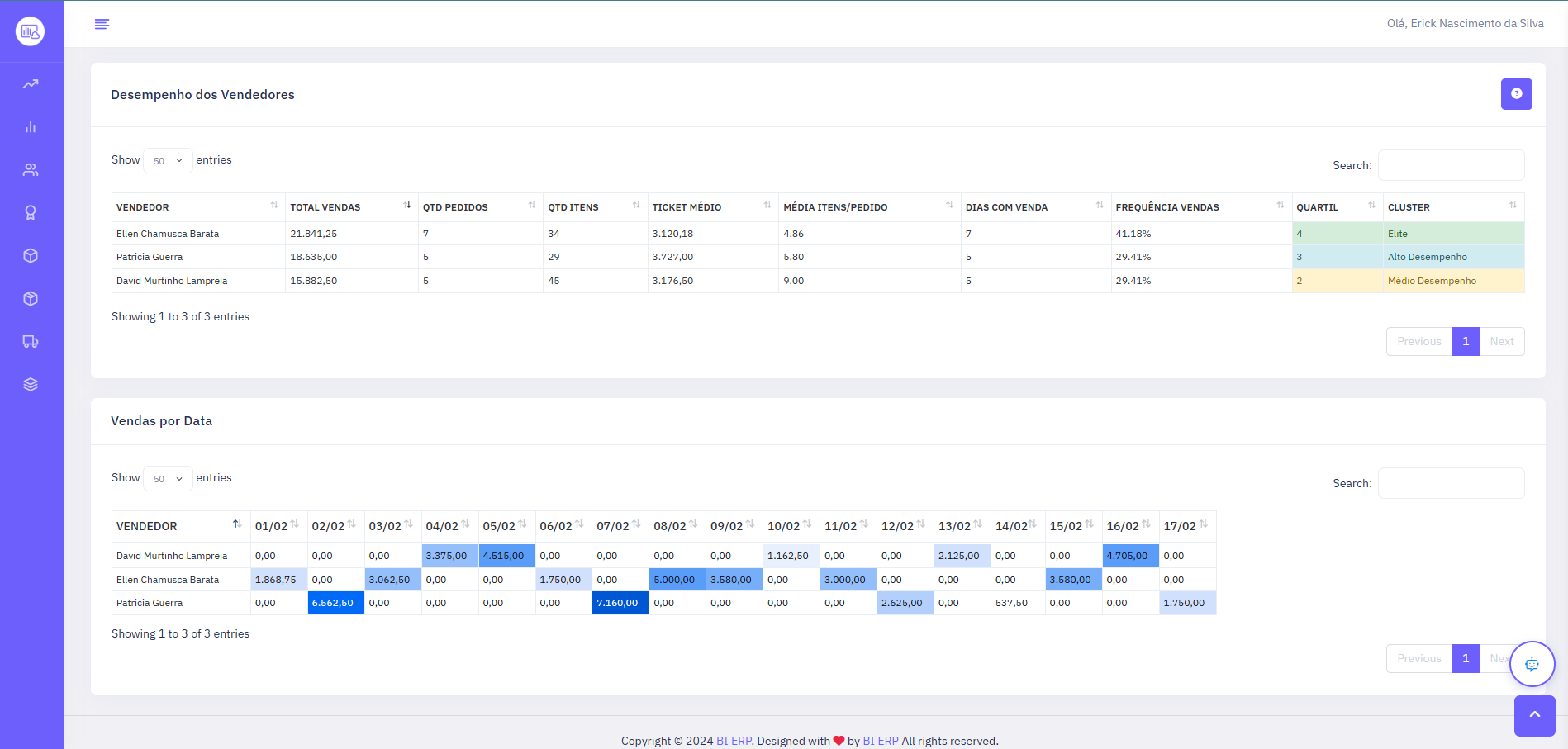
Task: Expand entries dropdown in Vendas por Data
Action: (168, 478)
